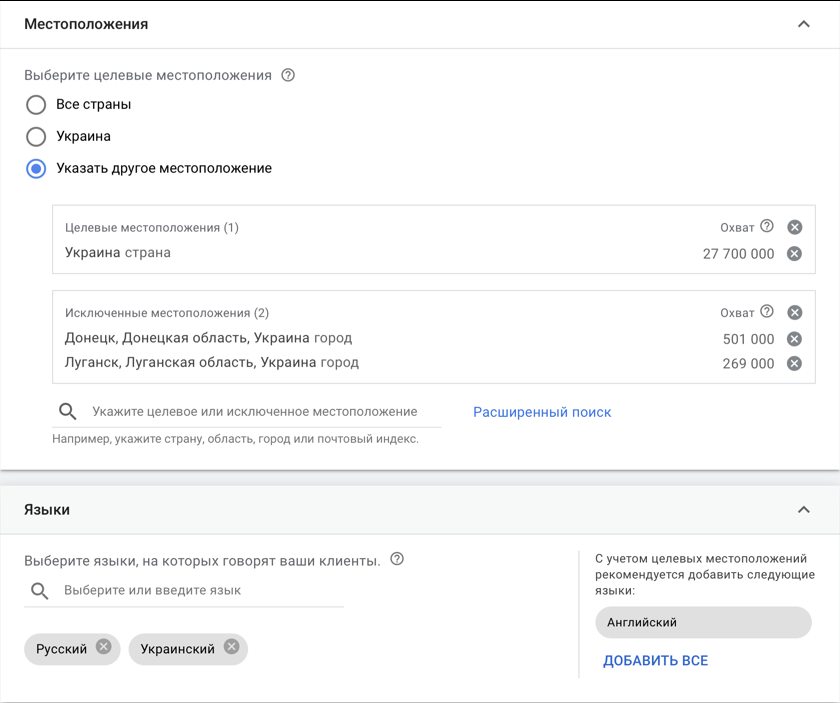Screen dimensions: 840x703
Task: Focus the location search input field
Action: coord(255,411)
